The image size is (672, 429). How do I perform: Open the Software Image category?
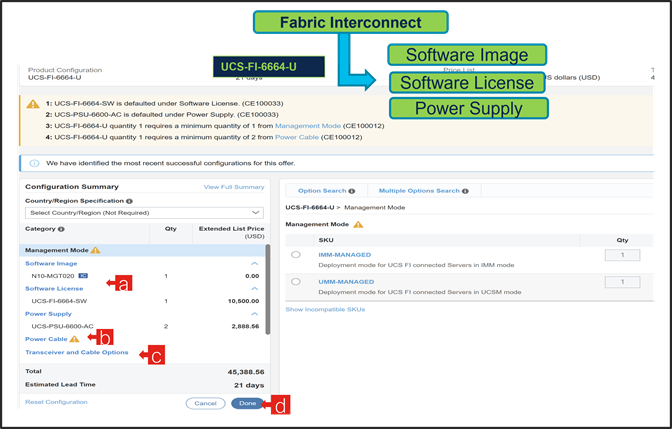(51, 264)
